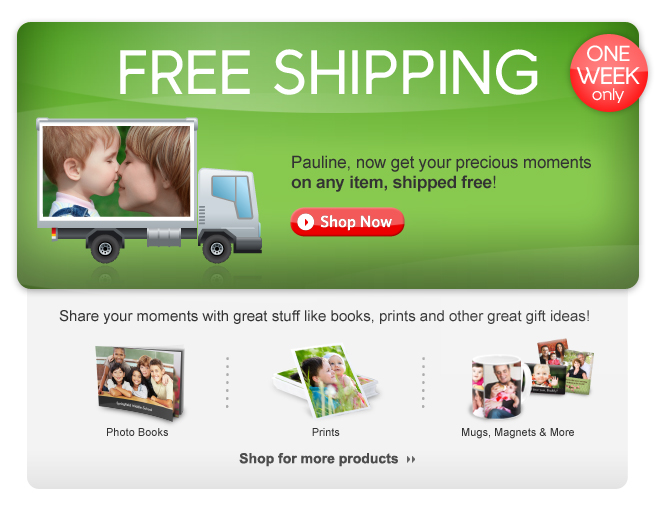Select the Prints label
The image size is (655, 523).
(x=325, y=432)
